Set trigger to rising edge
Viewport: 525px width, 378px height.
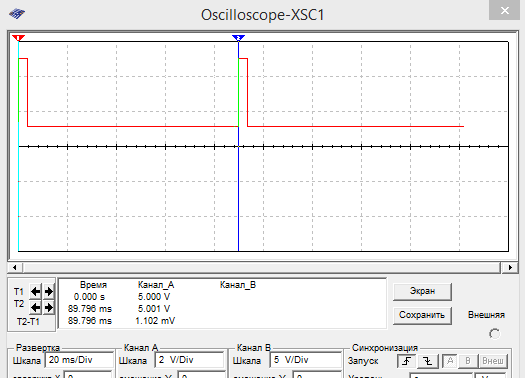pos(406,361)
